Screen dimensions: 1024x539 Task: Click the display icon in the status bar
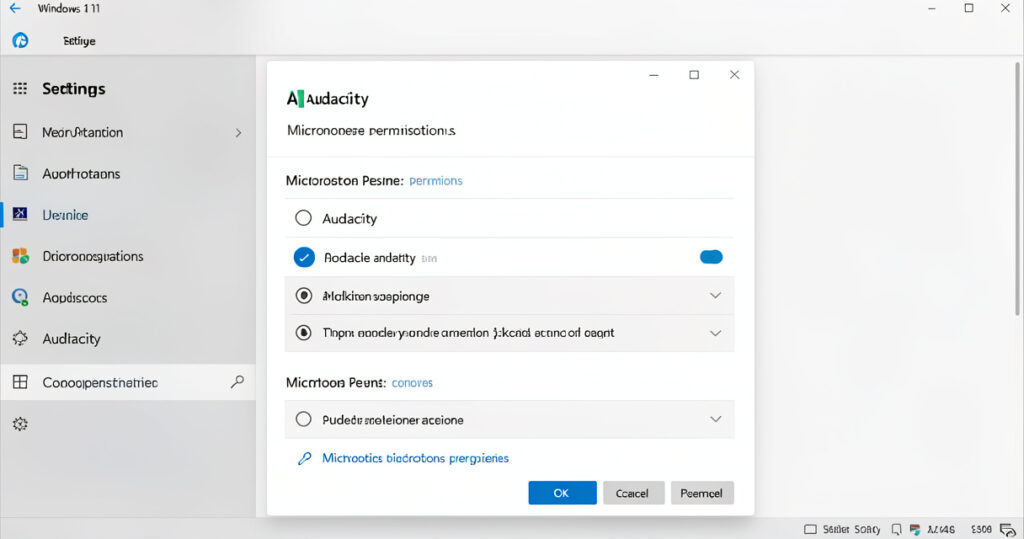(x=810, y=529)
